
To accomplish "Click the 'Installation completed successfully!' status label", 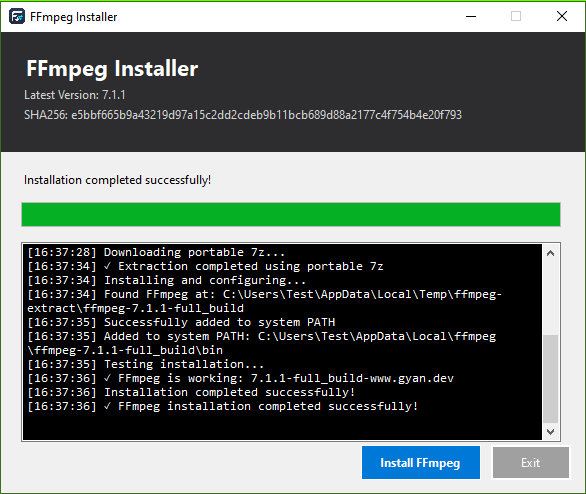I will coord(117,180).
